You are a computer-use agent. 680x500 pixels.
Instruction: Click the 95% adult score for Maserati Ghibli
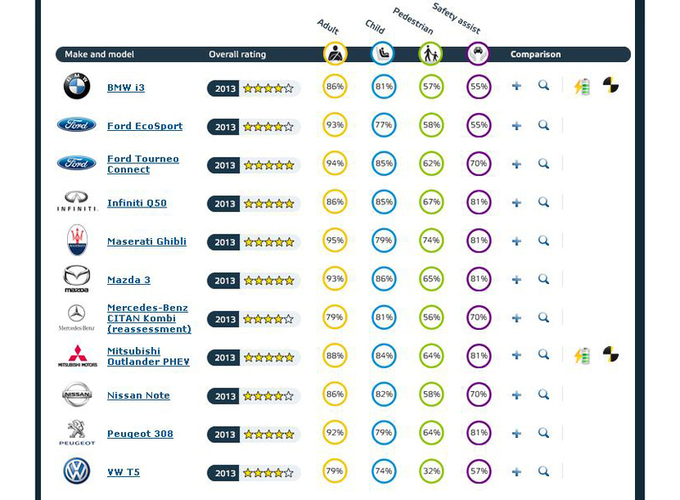334,241
